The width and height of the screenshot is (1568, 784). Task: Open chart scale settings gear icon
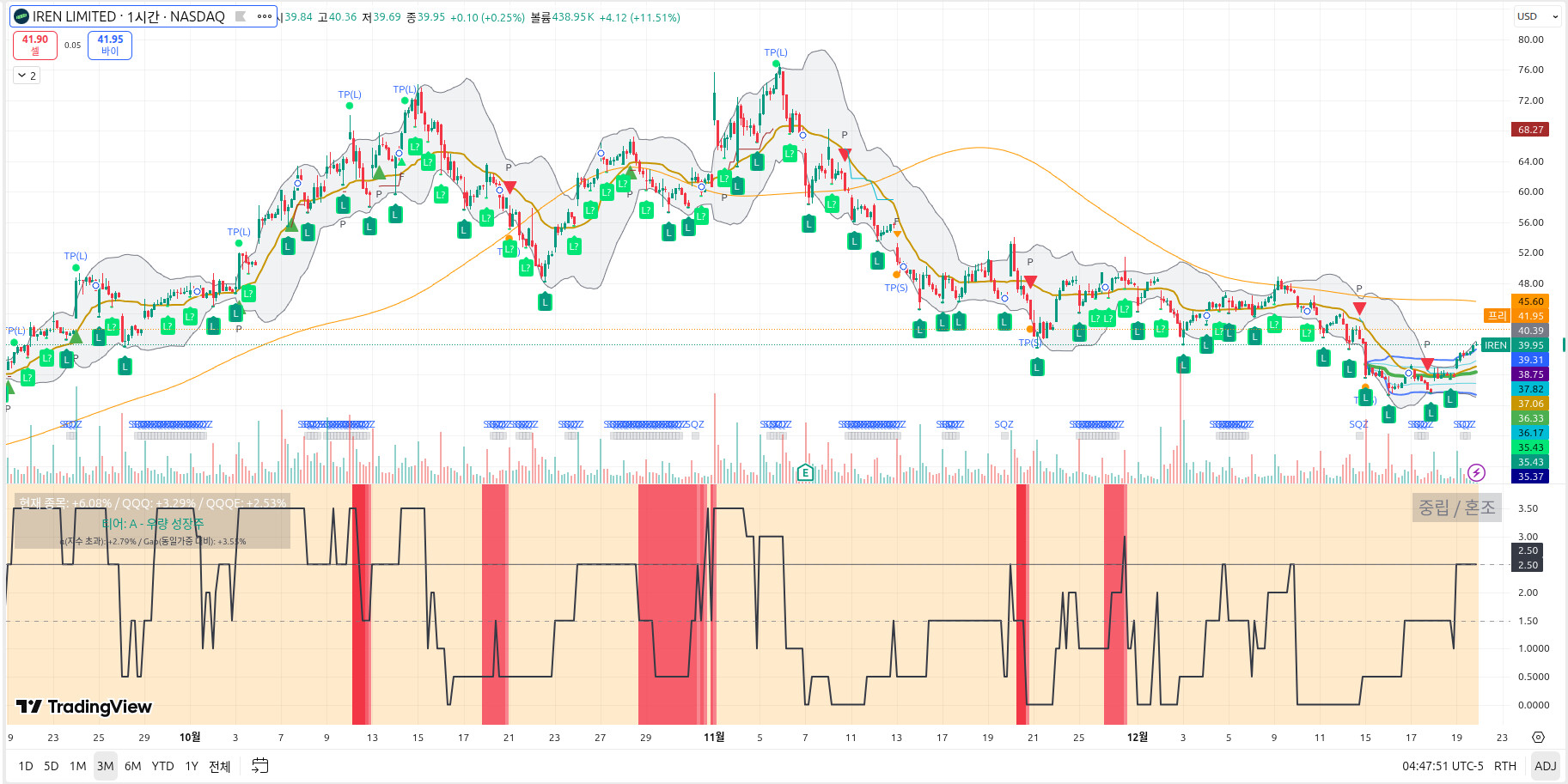click(x=1538, y=738)
